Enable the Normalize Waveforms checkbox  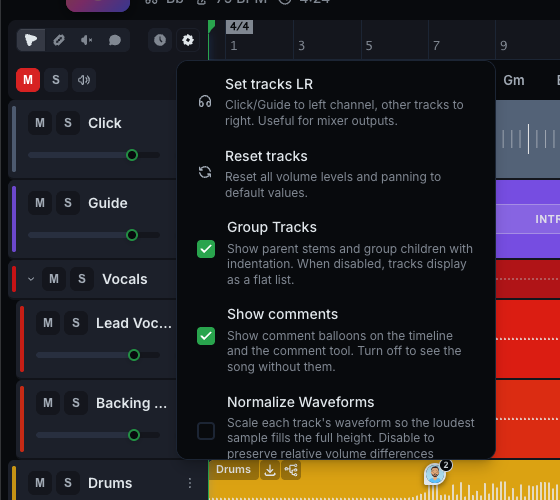pyautogui.click(x=206, y=431)
